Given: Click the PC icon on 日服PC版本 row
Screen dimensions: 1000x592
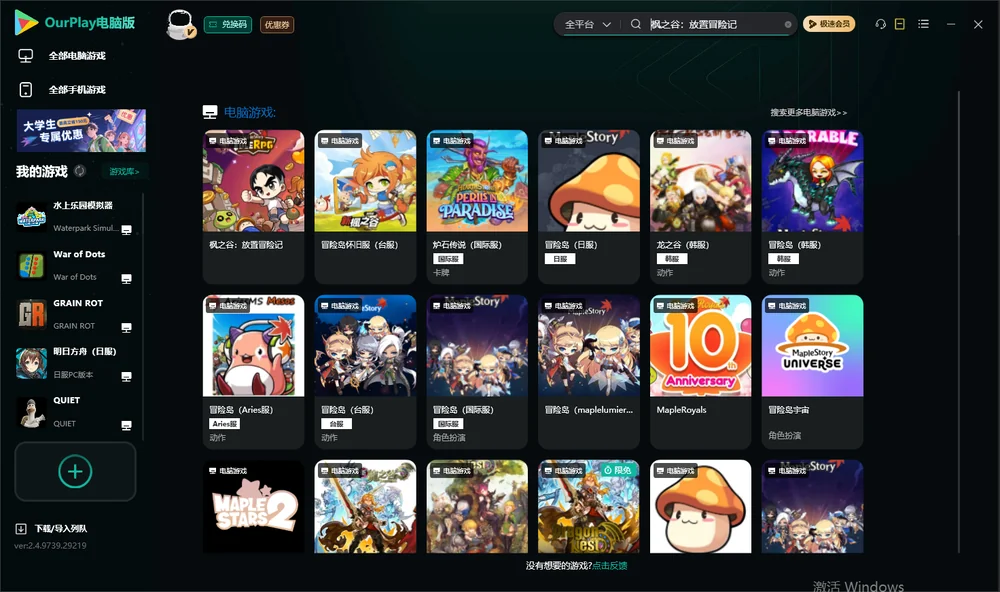Looking at the screenshot, I should [x=126, y=376].
